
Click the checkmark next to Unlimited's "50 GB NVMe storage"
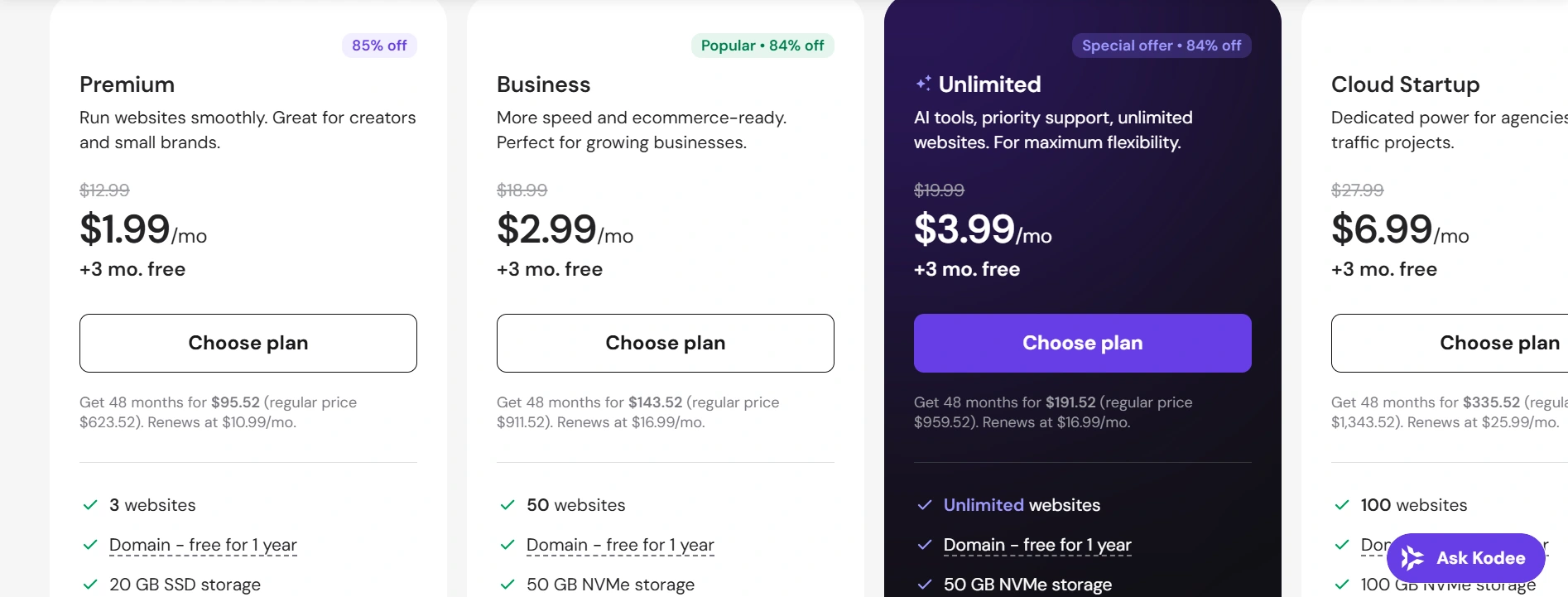(x=923, y=585)
